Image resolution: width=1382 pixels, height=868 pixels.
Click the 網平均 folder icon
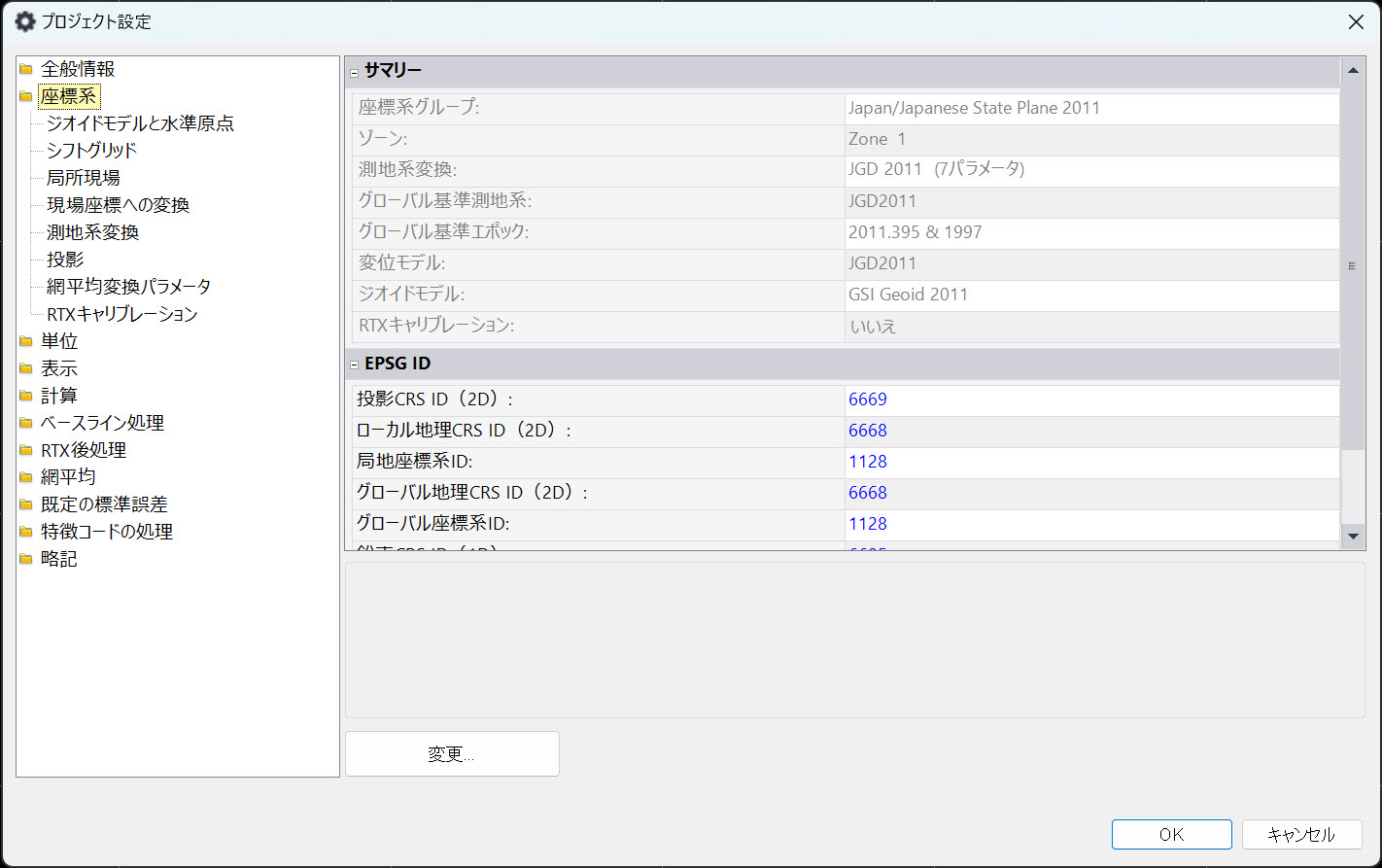27,476
